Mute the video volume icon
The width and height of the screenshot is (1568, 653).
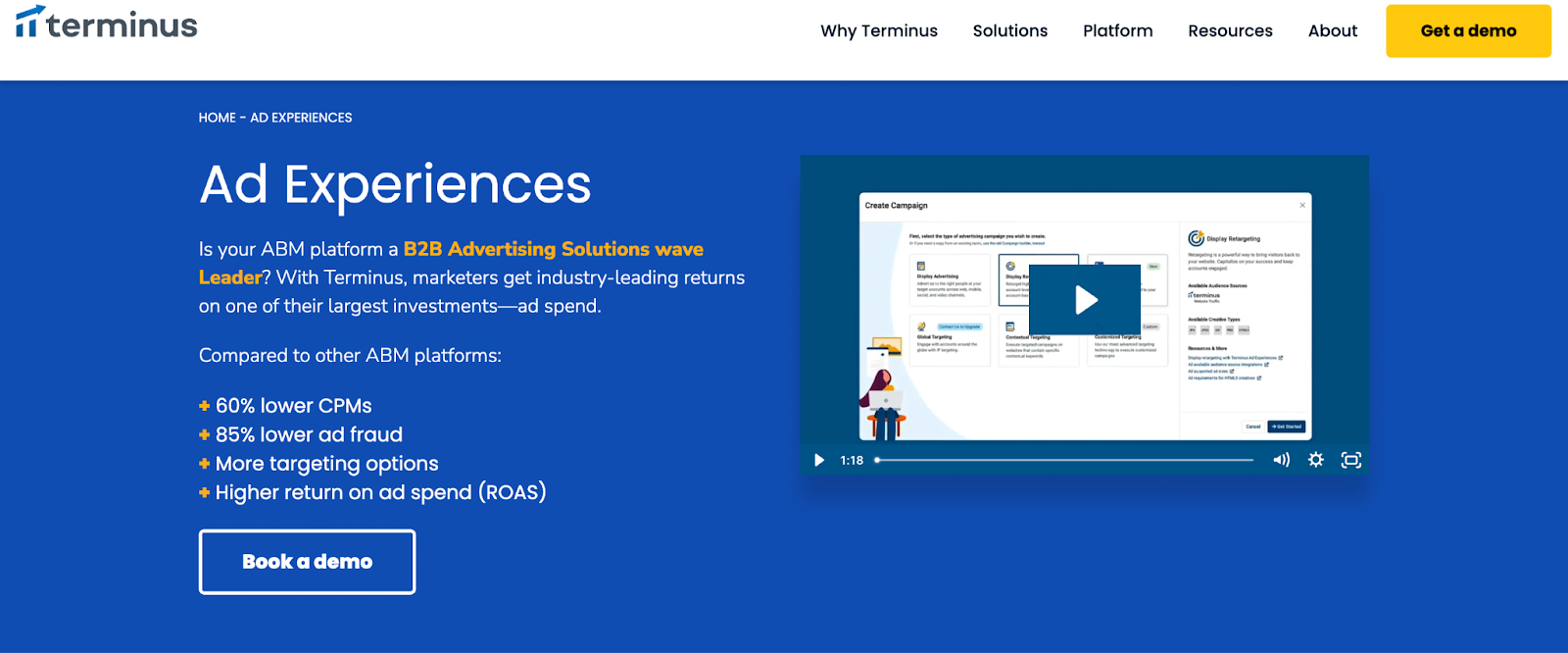pyautogui.click(x=1281, y=460)
